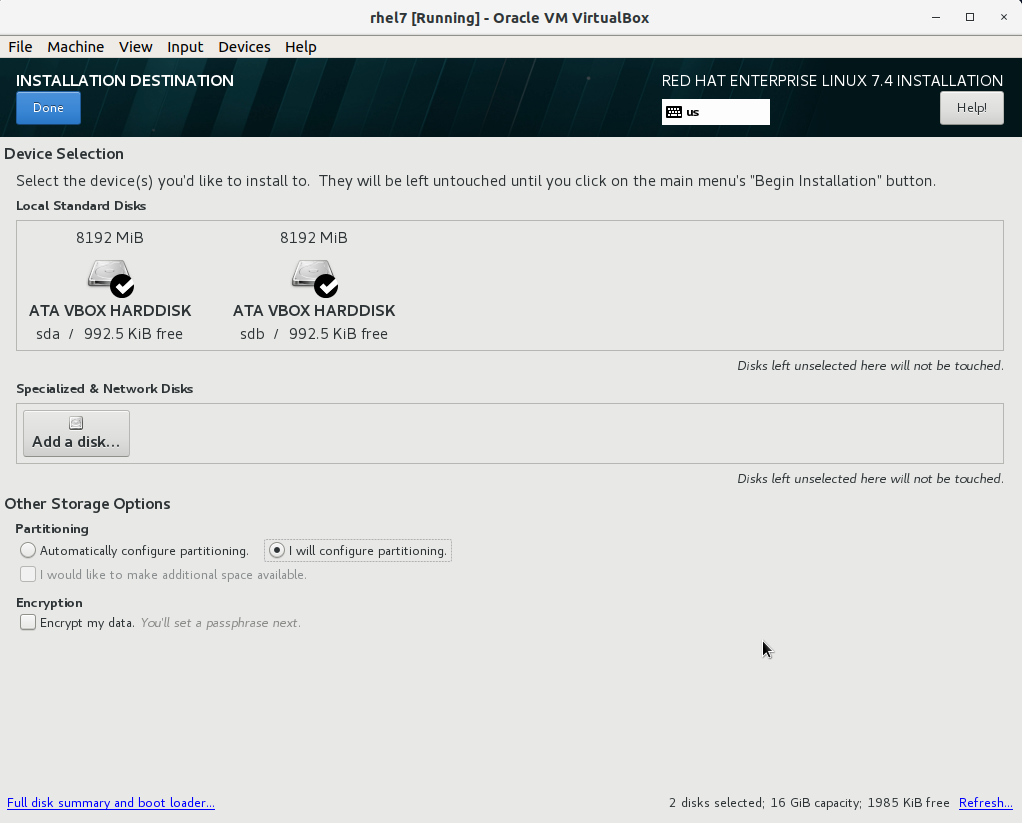The image size is (1022, 823).
Task: Click the Partitioning section label
Action: [52, 528]
